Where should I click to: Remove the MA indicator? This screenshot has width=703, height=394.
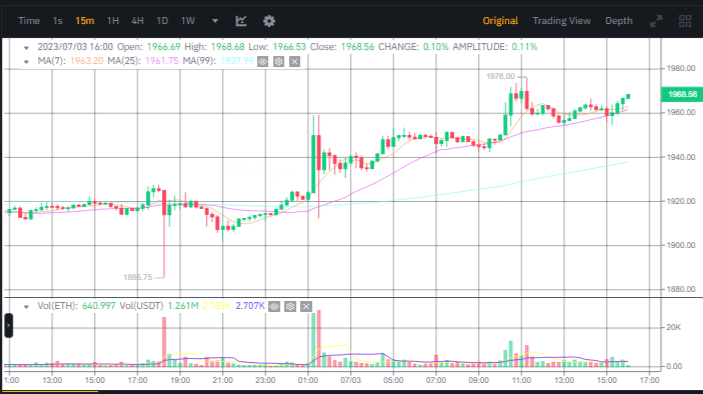[295, 61]
